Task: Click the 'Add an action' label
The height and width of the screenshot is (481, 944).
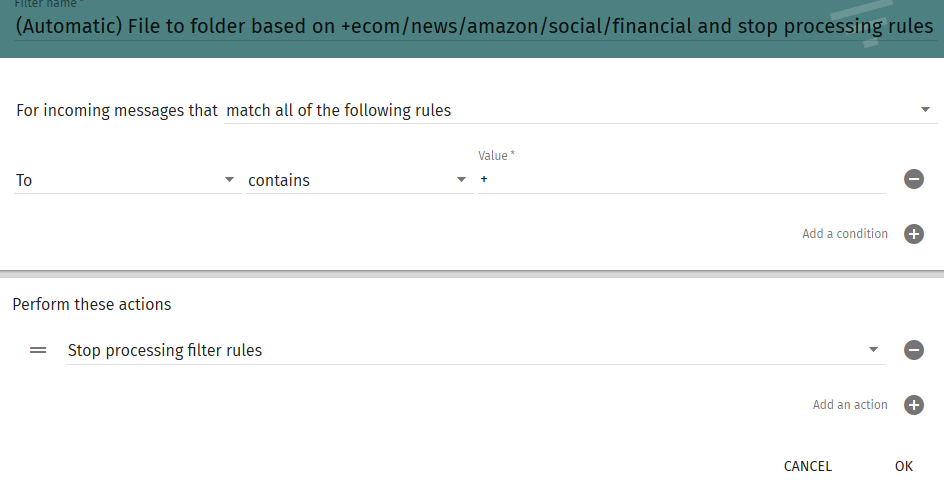Action: click(850, 405)
